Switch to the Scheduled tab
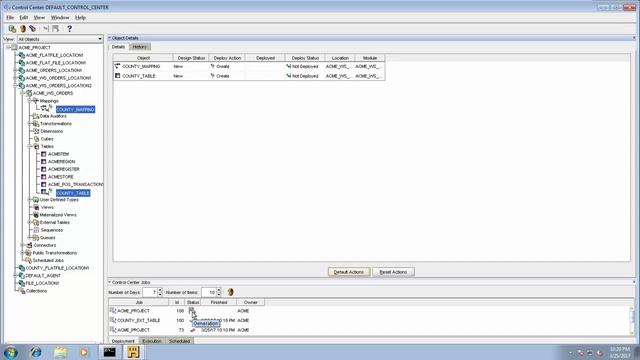Viewport: 640px width, 360px height. [180, 341]
